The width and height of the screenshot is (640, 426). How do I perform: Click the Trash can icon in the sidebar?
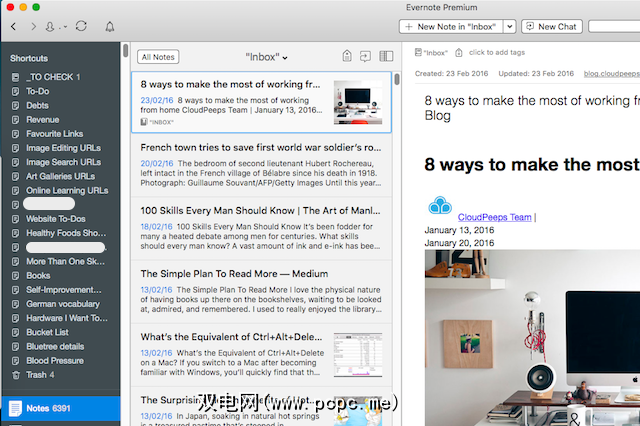click(16, 375)
